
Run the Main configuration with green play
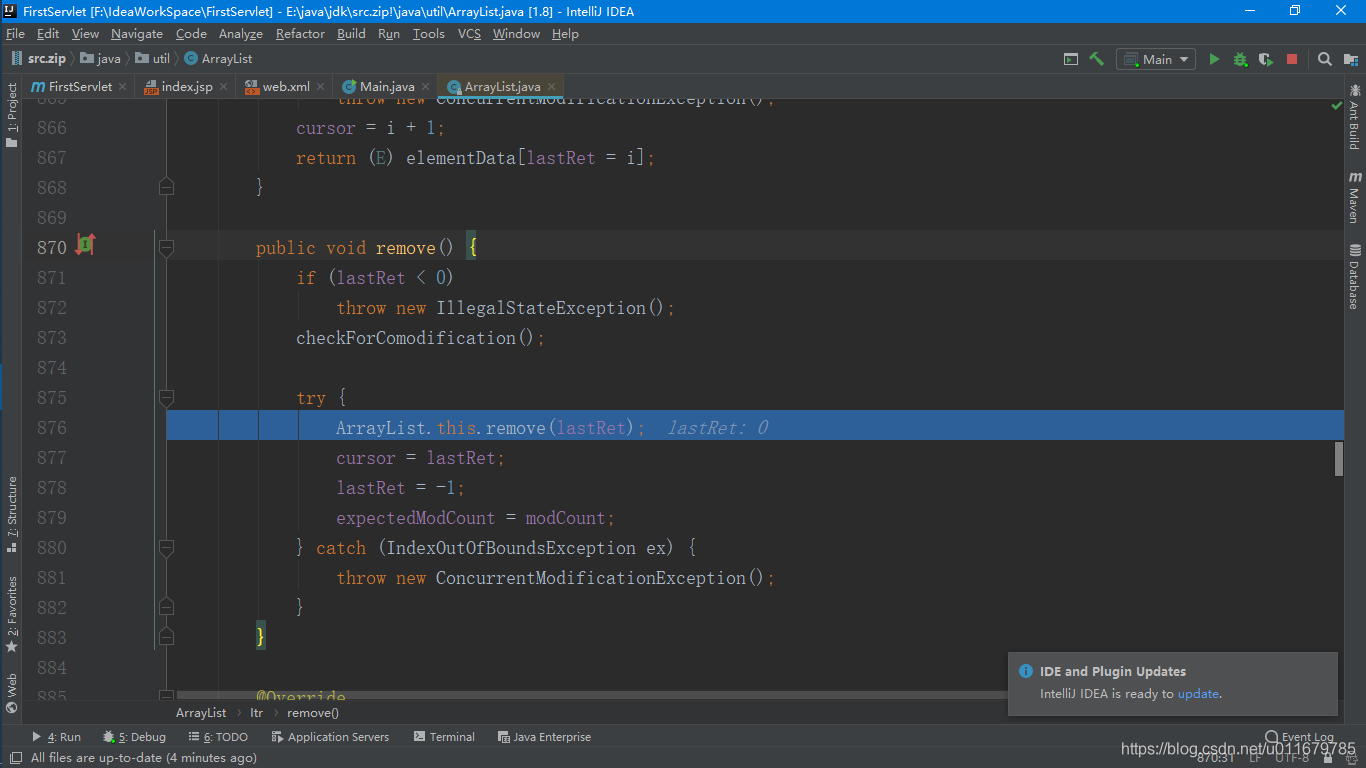(x=1214, y=59)
